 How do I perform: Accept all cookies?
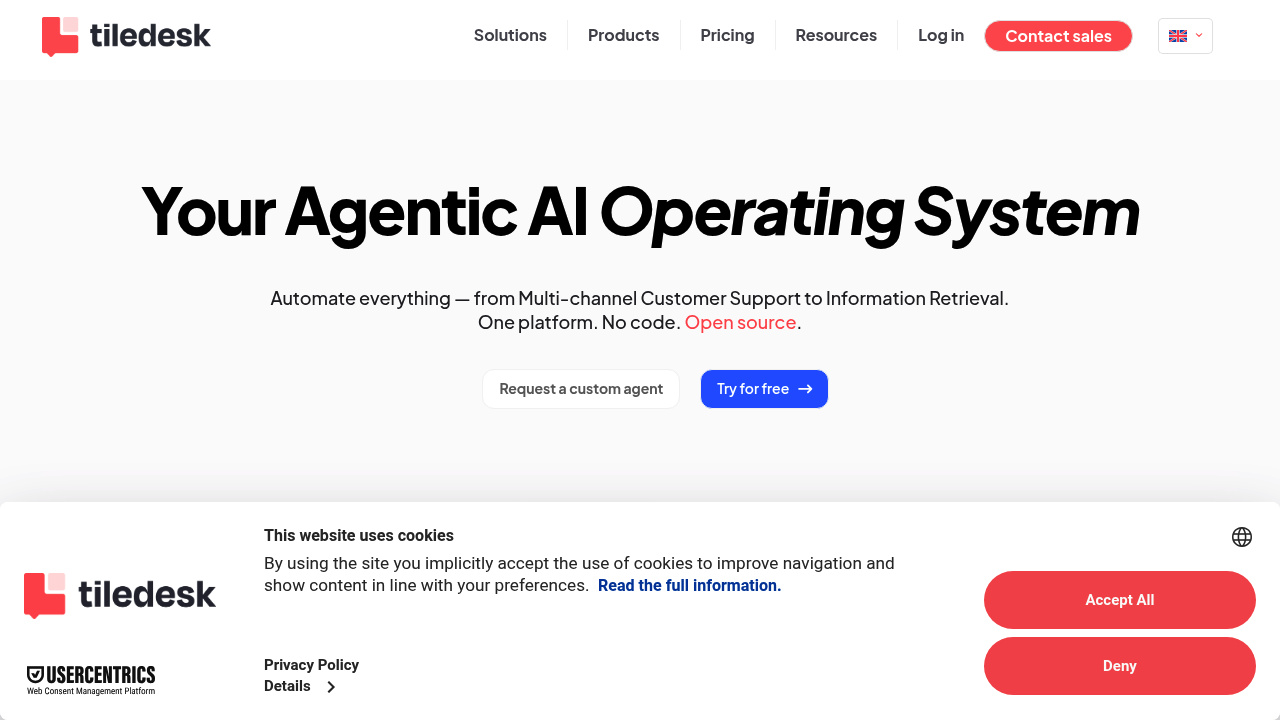tap(1120, 600)
